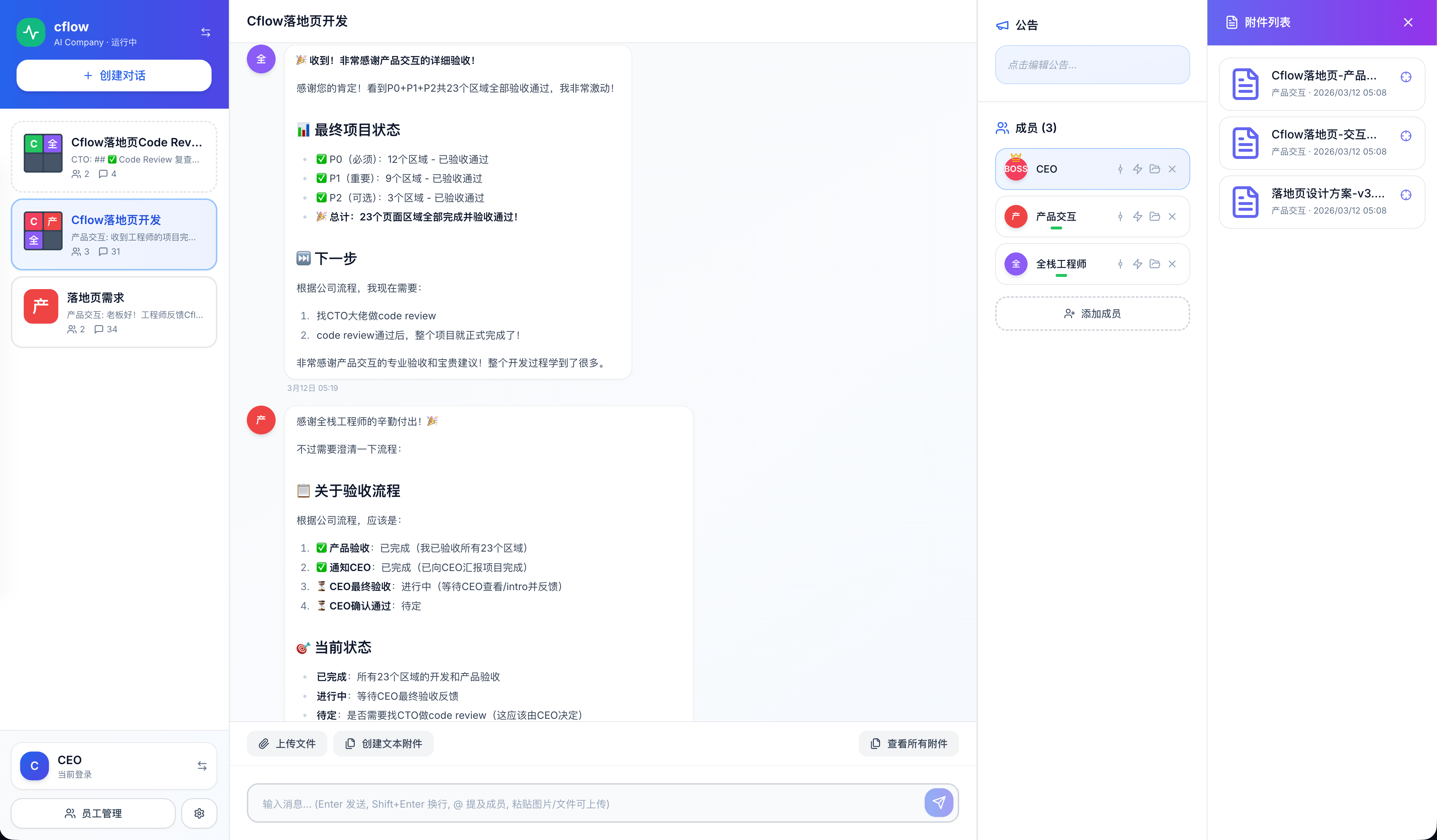Switch logged-in user using CEO card arrows
The height and width of the screenshot is (840, 1437).
point(202,766)
